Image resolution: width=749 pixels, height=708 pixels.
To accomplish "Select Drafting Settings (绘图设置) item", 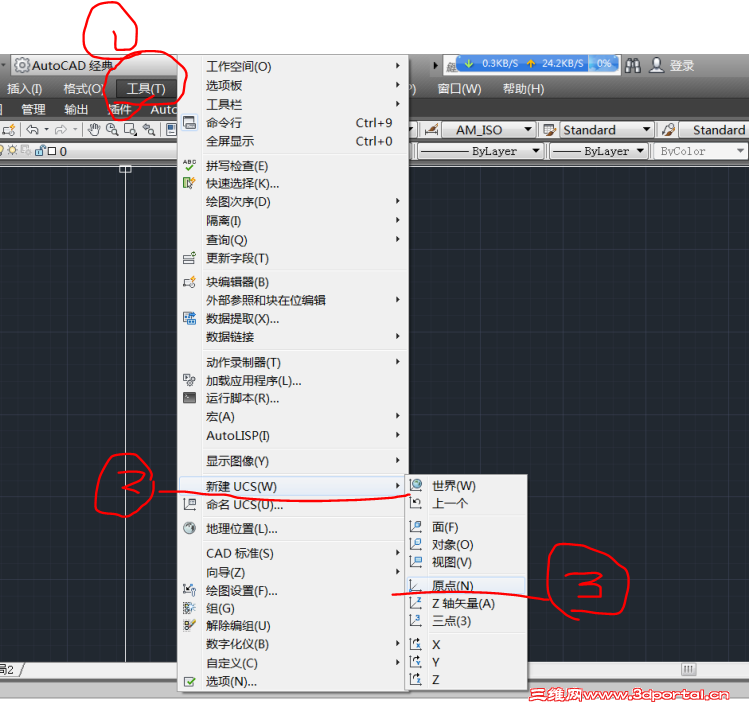I will 293,591.
